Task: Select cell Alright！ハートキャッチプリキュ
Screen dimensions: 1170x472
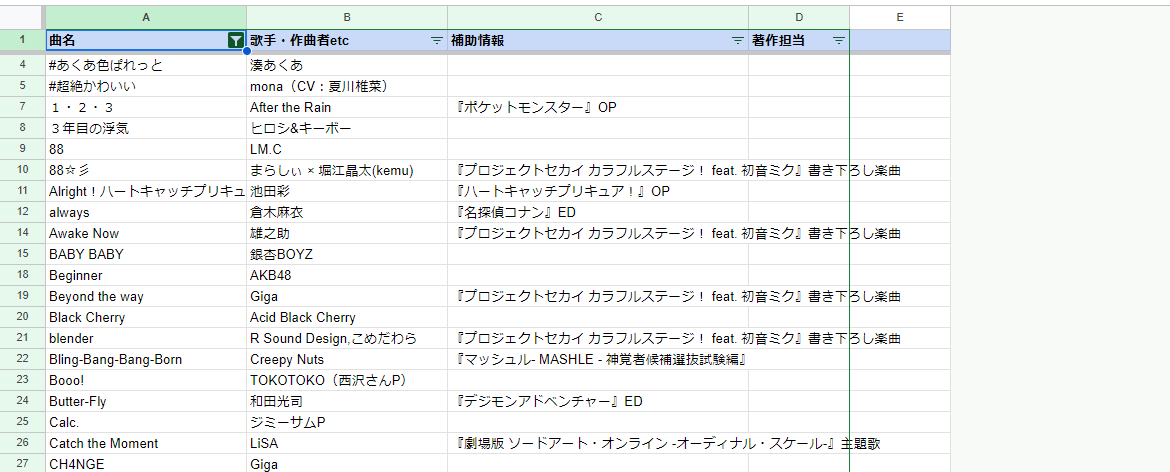Action: click(x=146, y=192)
